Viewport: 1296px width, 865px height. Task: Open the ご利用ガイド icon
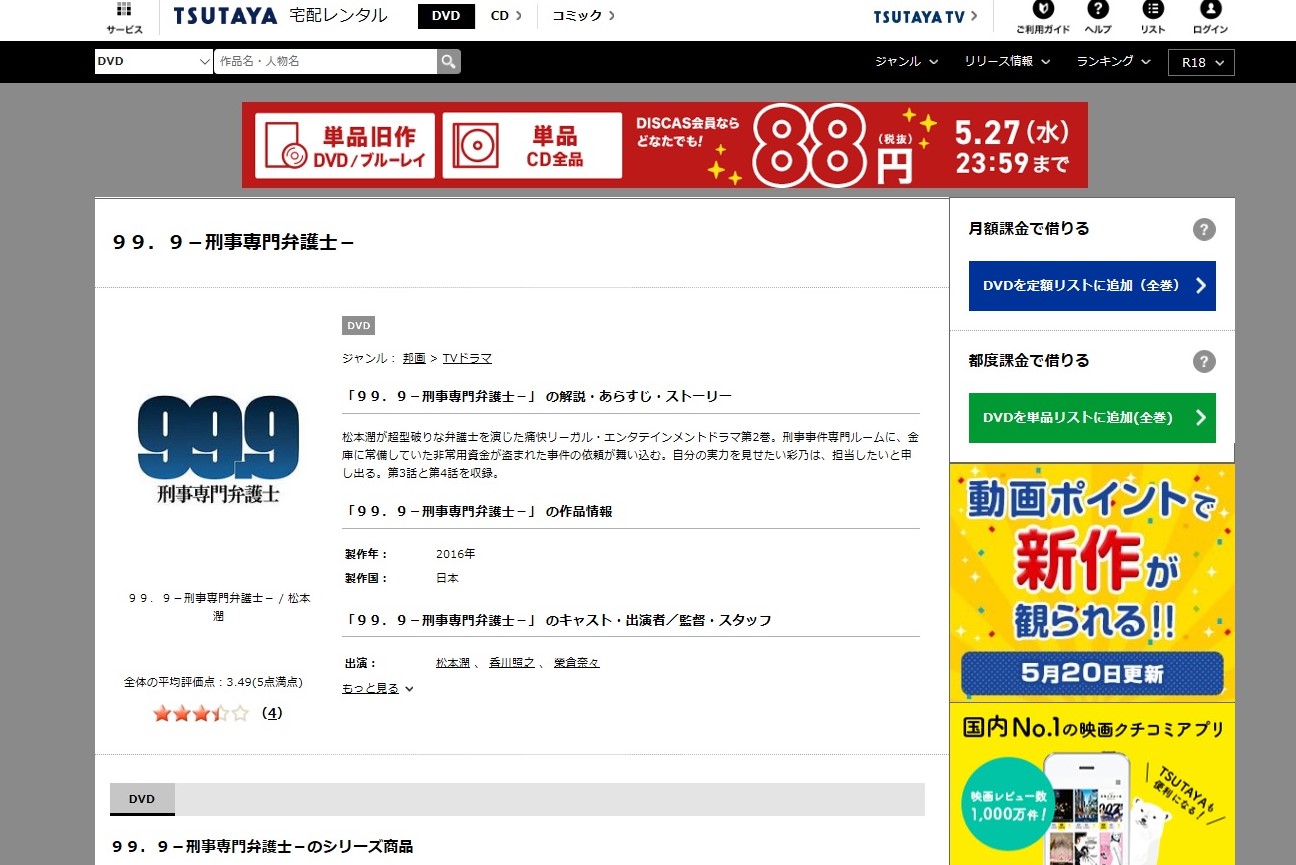click(x=1043, y=11)
